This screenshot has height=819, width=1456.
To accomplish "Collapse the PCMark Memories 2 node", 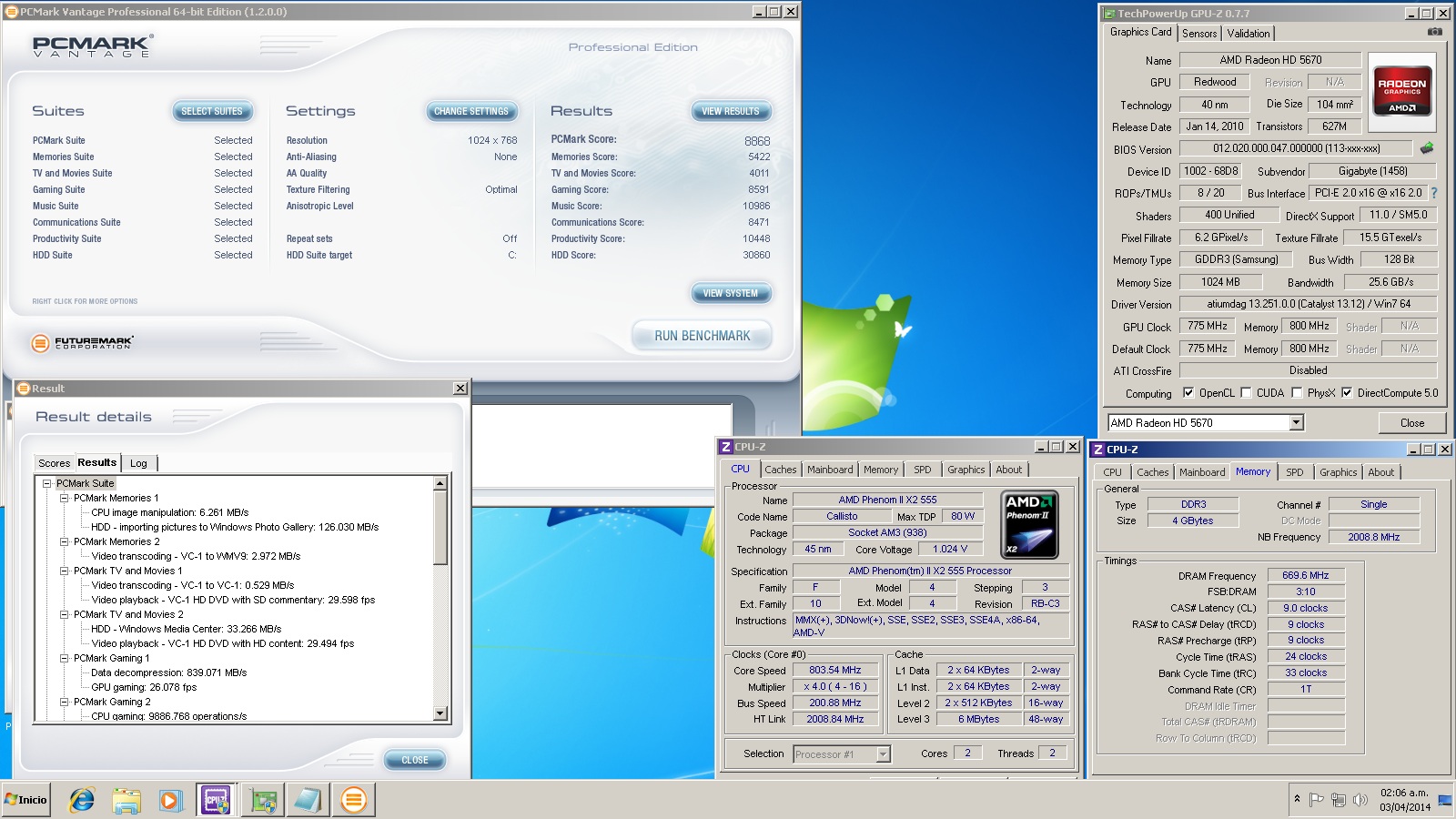I will point(64,541).
